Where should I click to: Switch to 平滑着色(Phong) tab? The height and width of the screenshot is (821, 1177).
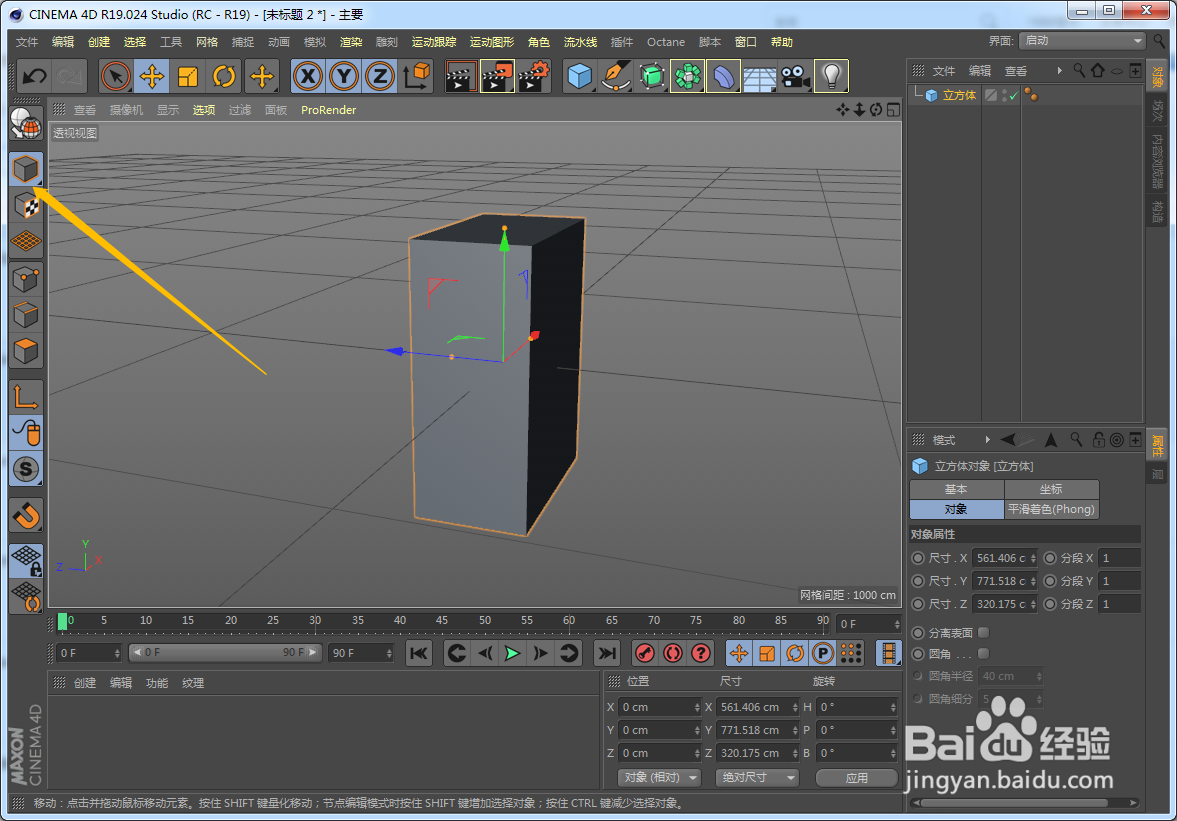pos(1051,509)
